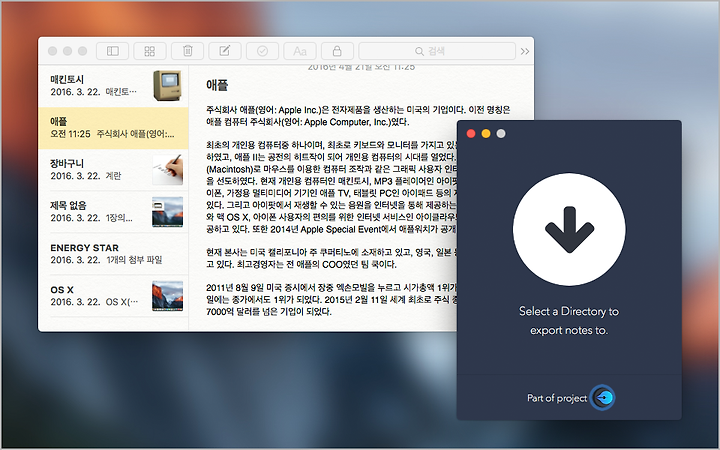Expand hidden toolbar items with double chevron
Image resolution: width=720 pixels, height=450 pixels.
click(525, 51)
